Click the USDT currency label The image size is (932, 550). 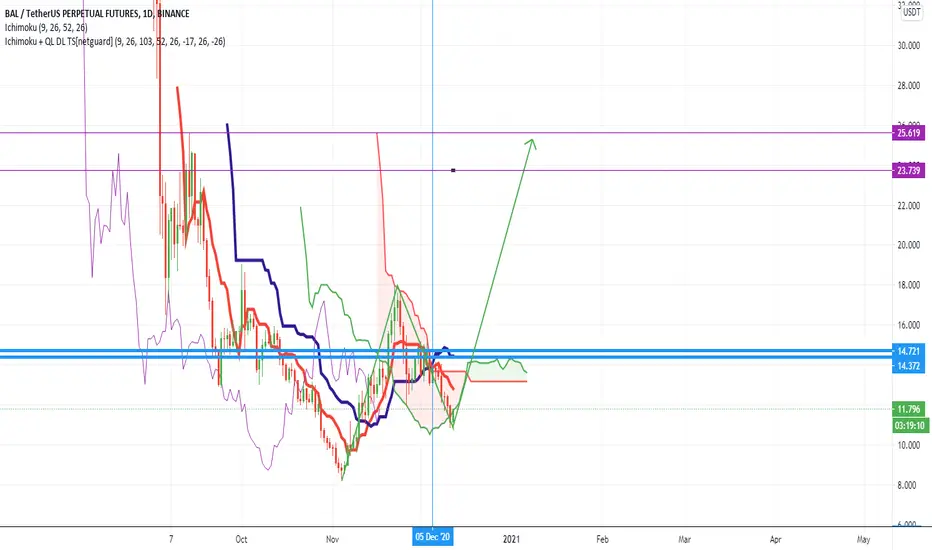pyautogui.click(x=911, y=12)
